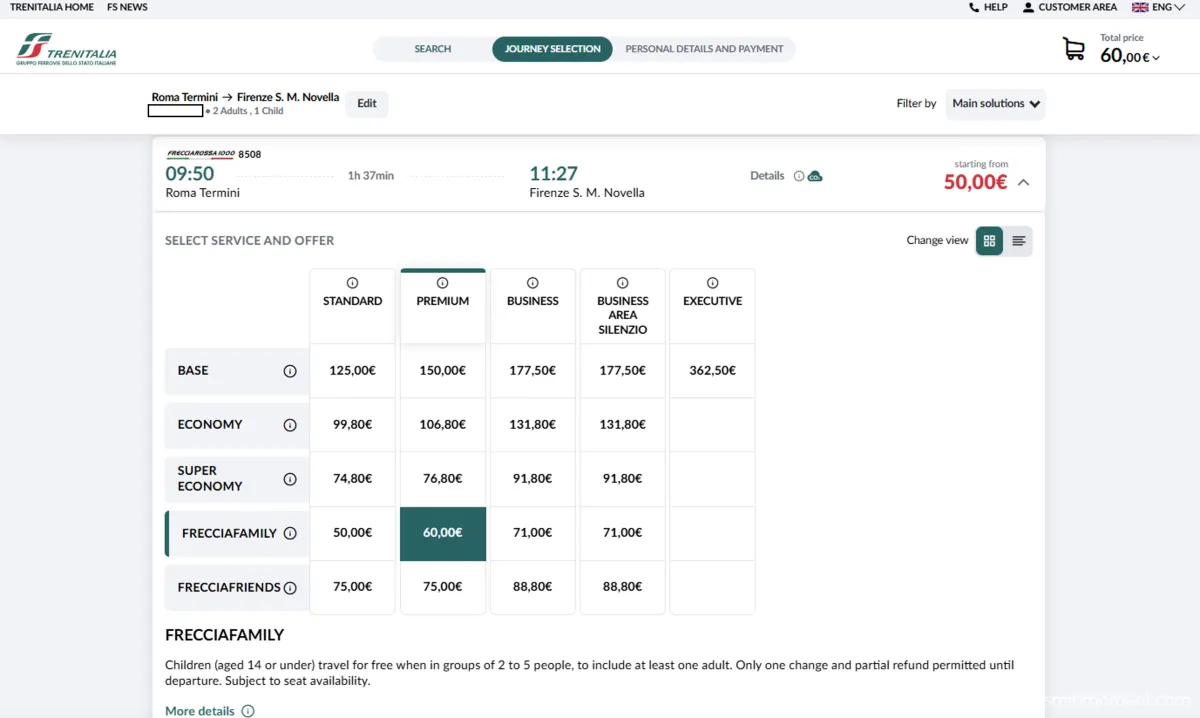
Task: Select the STANDARD service column header
Action: click(x=352, y=305)
